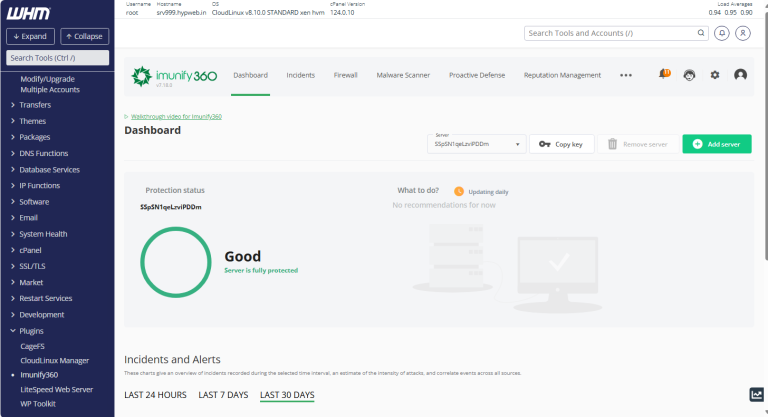
Task: Click the WHM notifications bell icon
Action: 722,33
